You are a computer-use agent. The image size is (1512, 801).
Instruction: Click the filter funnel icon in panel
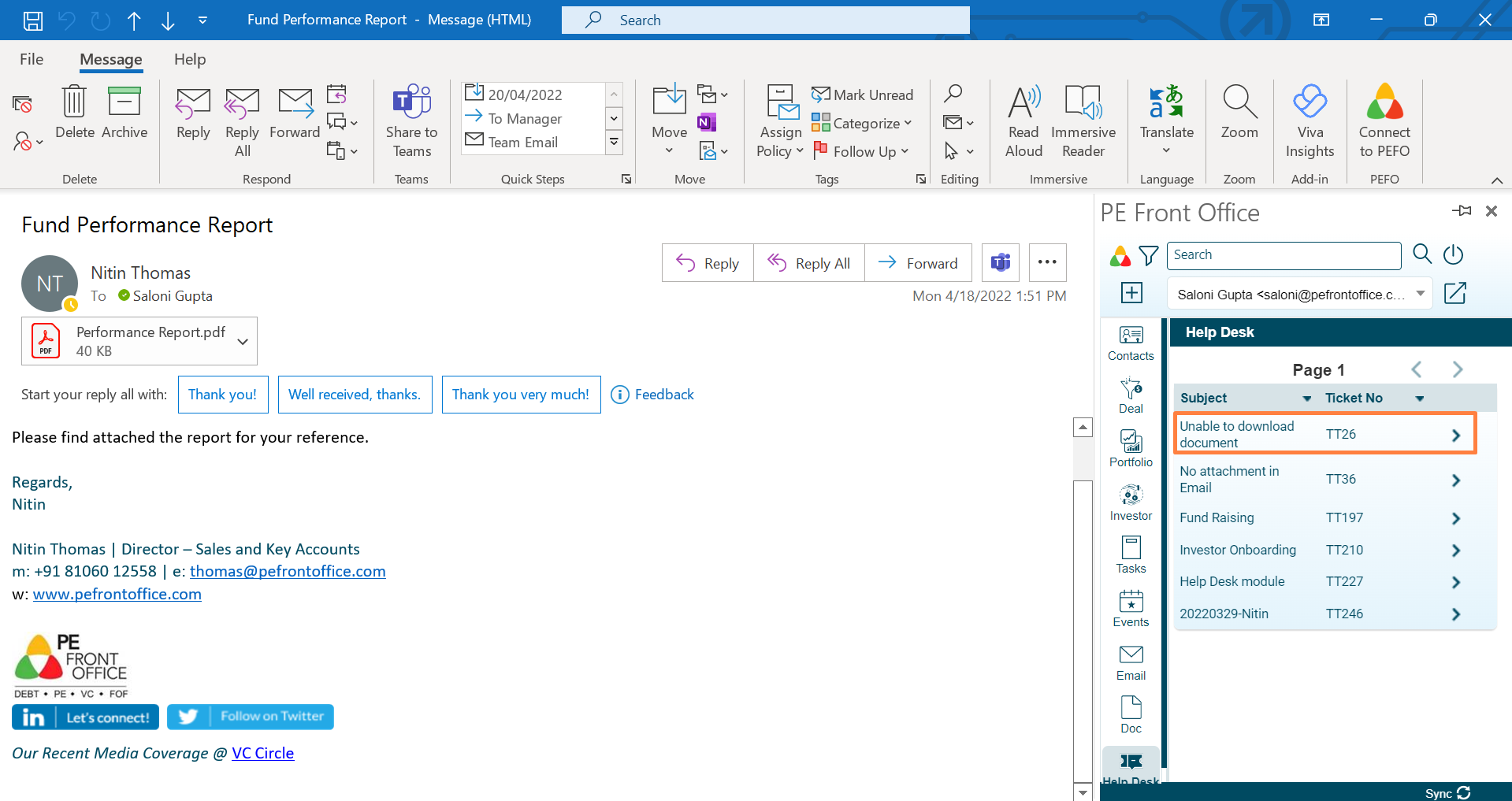point(1149,255)
